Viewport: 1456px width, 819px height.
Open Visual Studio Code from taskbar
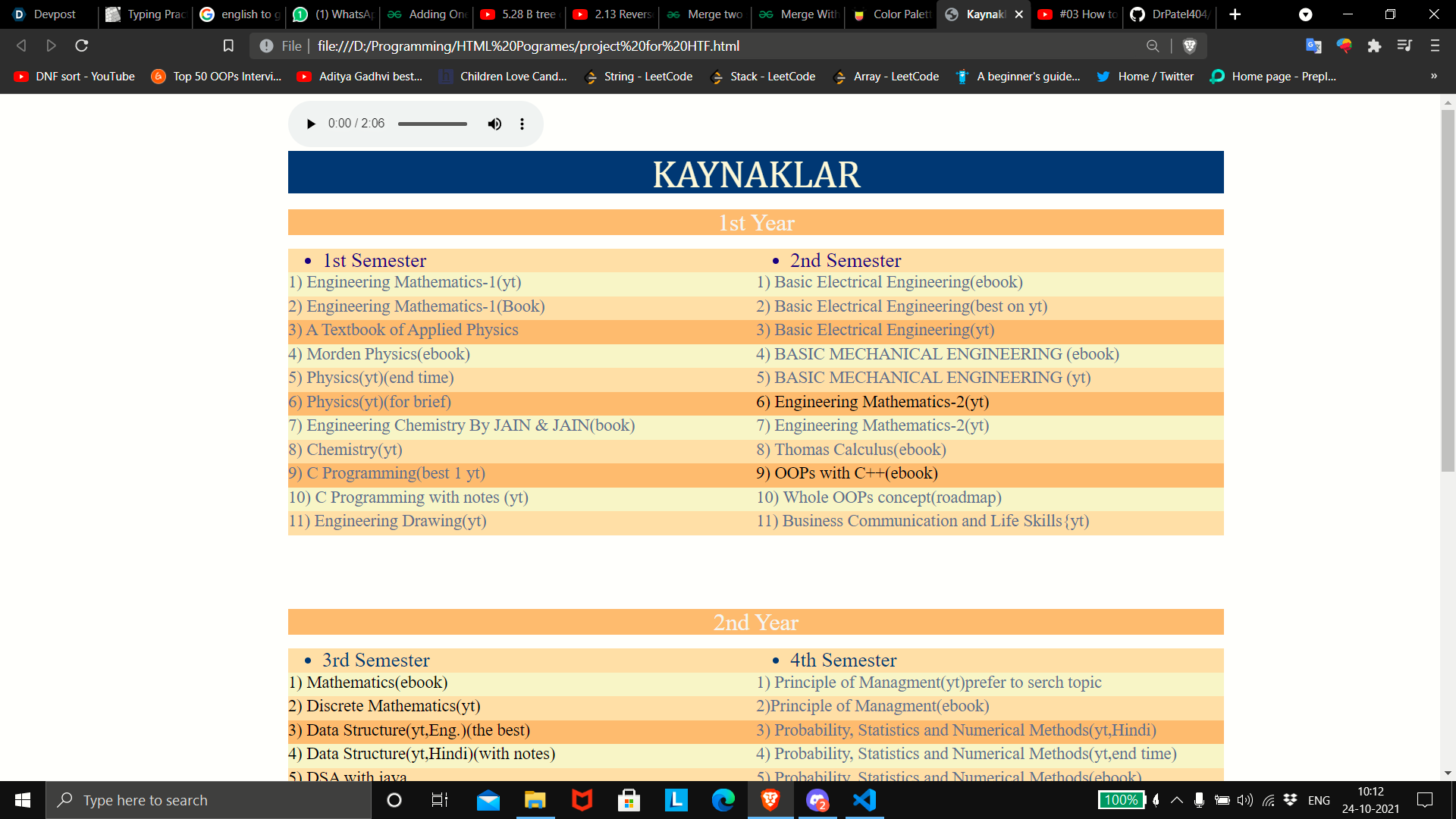(864, 800)
